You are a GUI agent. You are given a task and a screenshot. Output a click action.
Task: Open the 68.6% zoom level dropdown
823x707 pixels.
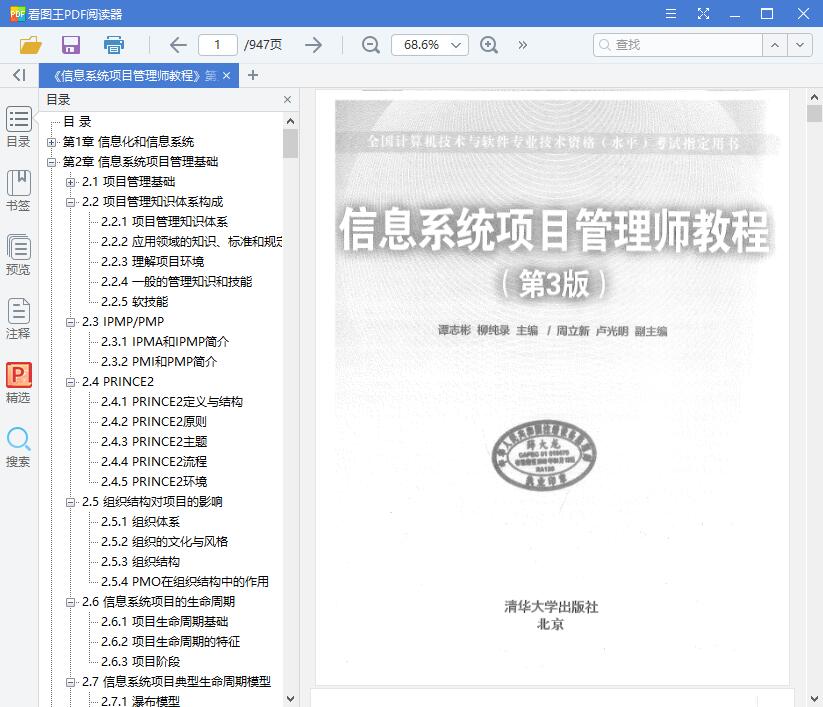tap(456, 45)
